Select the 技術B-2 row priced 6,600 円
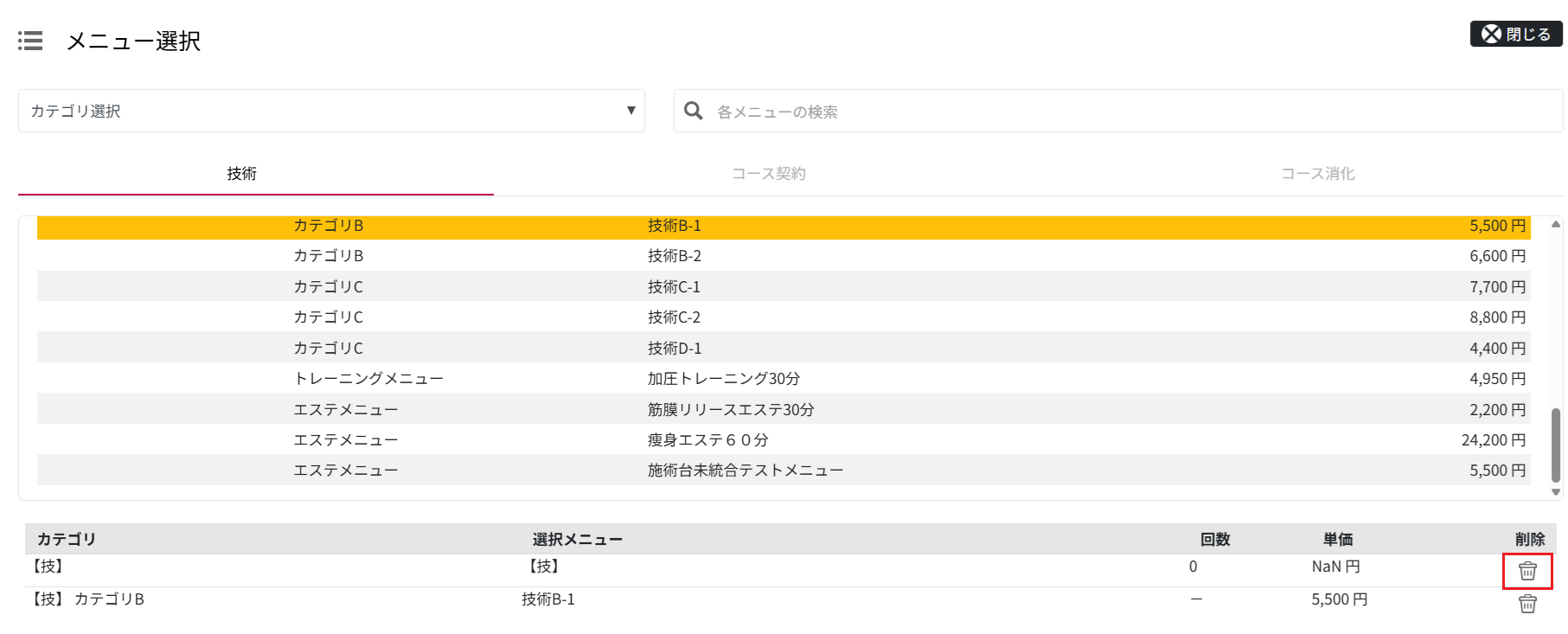This screenshot has width=1568, height=634. coord(675,256)
